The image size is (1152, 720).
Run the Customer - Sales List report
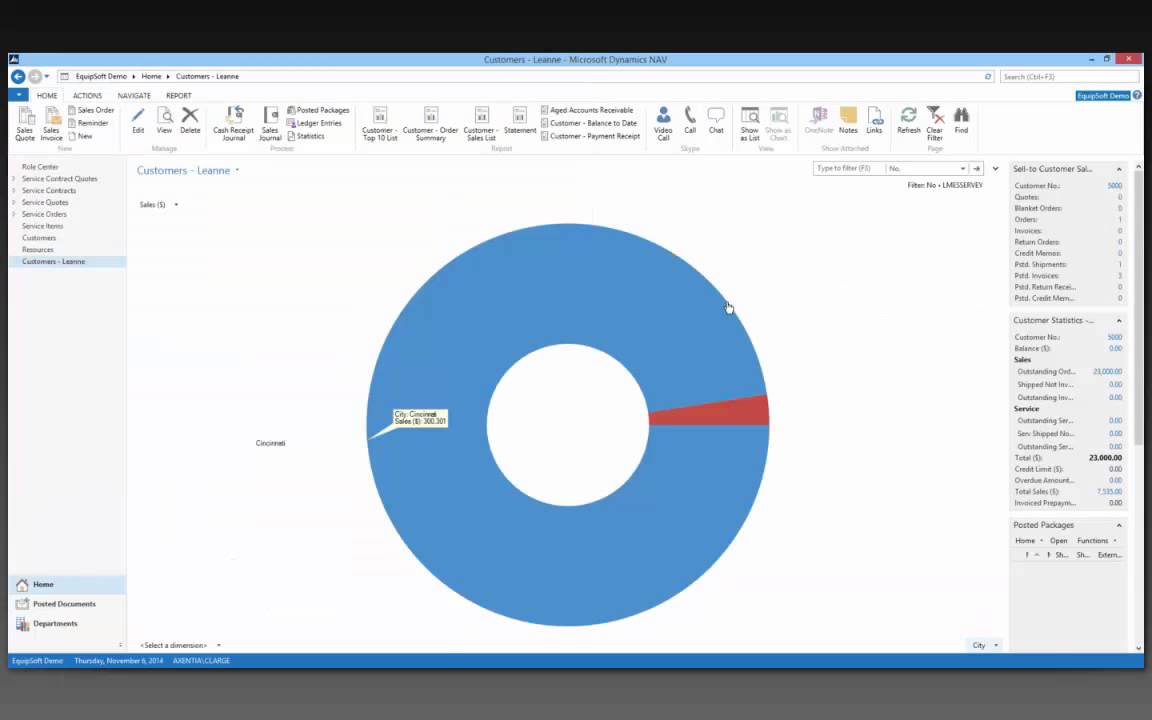coord(481,123)
